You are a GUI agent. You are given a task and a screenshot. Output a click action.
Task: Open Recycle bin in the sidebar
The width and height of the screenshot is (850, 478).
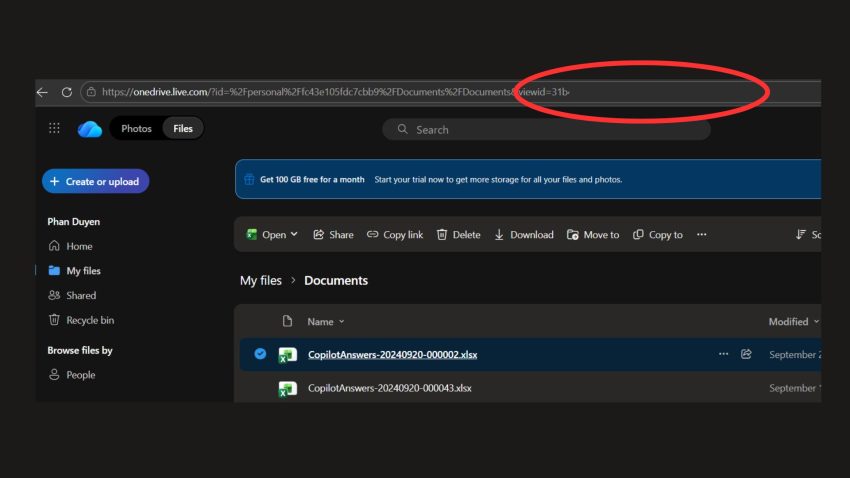coord(81,320)
